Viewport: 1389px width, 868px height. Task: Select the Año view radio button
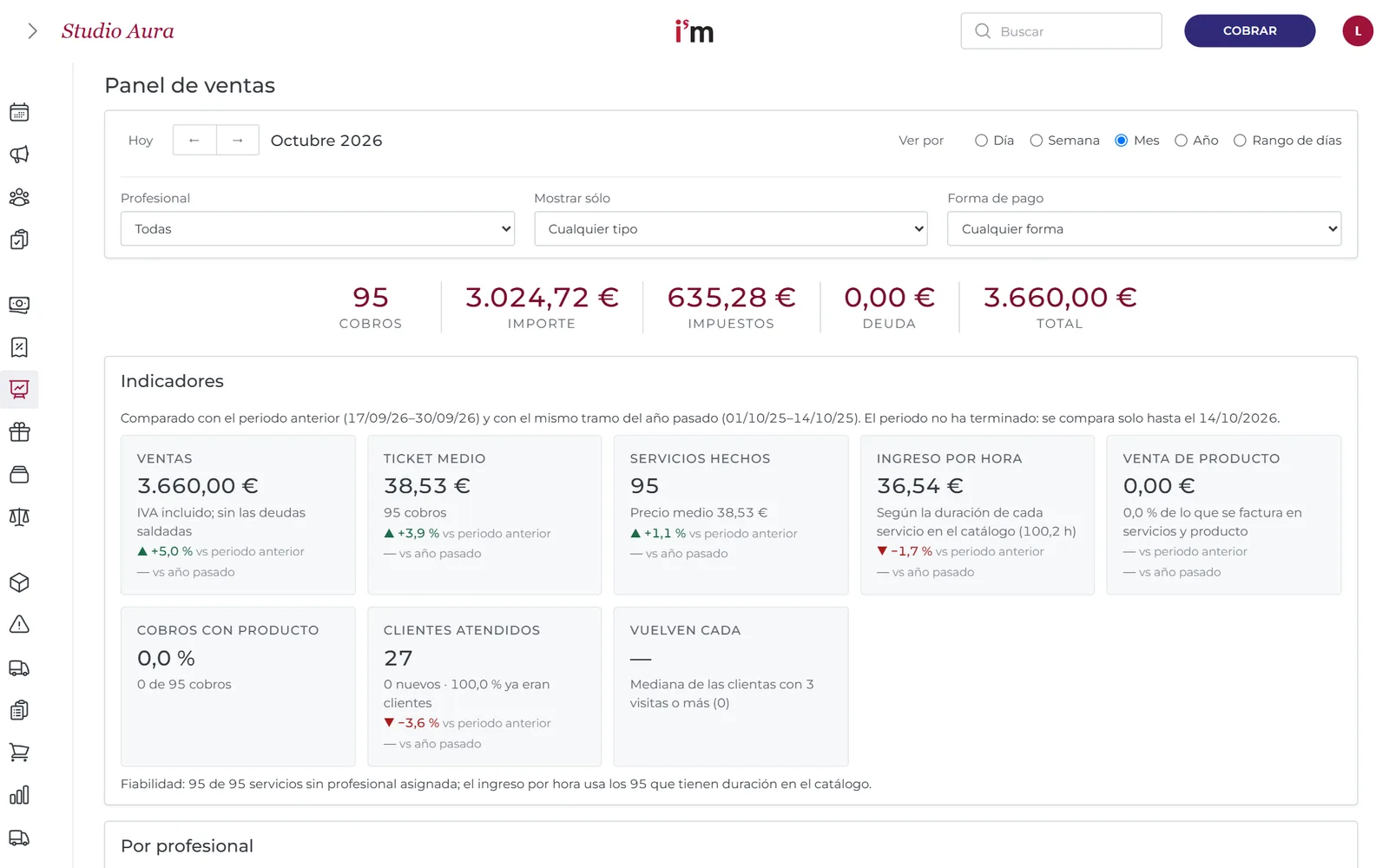[x=1181, y=141]
